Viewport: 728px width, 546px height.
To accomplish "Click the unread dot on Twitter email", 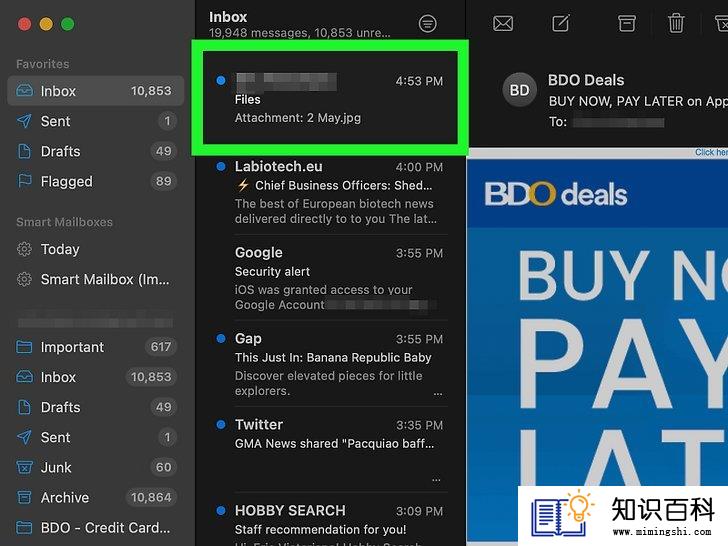I will click(x=221, y=424).
